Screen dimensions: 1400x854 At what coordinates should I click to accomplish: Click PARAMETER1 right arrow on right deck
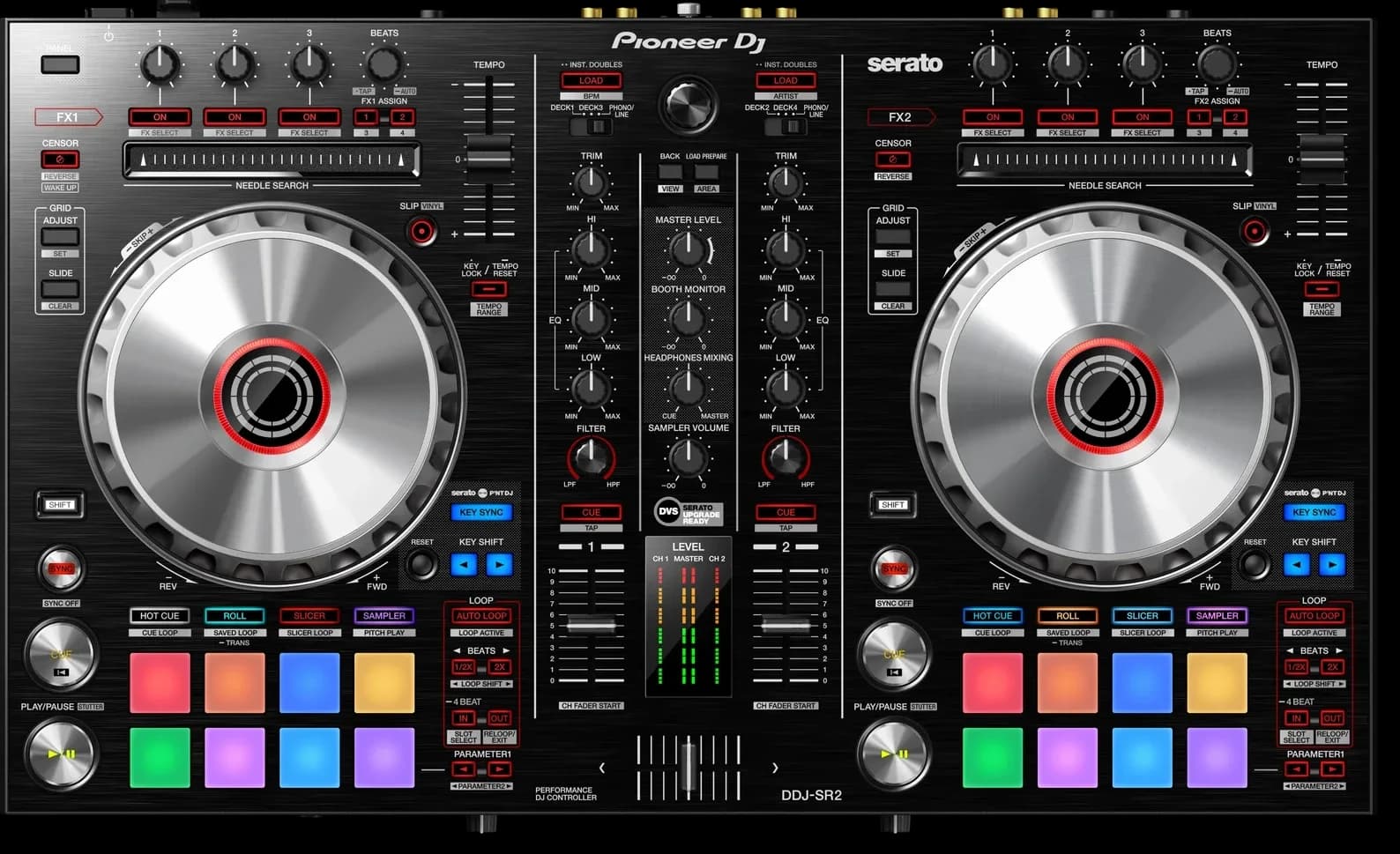tap(1333, 769)
